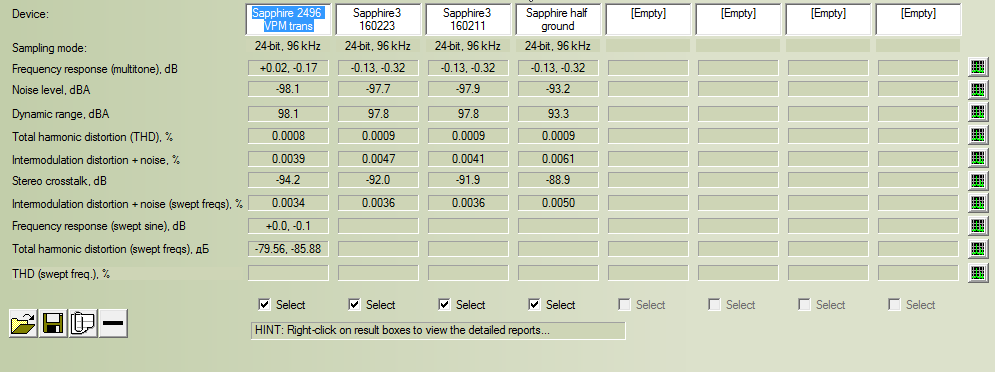
Task: Click the -79.56, -85.88 THD swept result
Action: click(289, 249)
